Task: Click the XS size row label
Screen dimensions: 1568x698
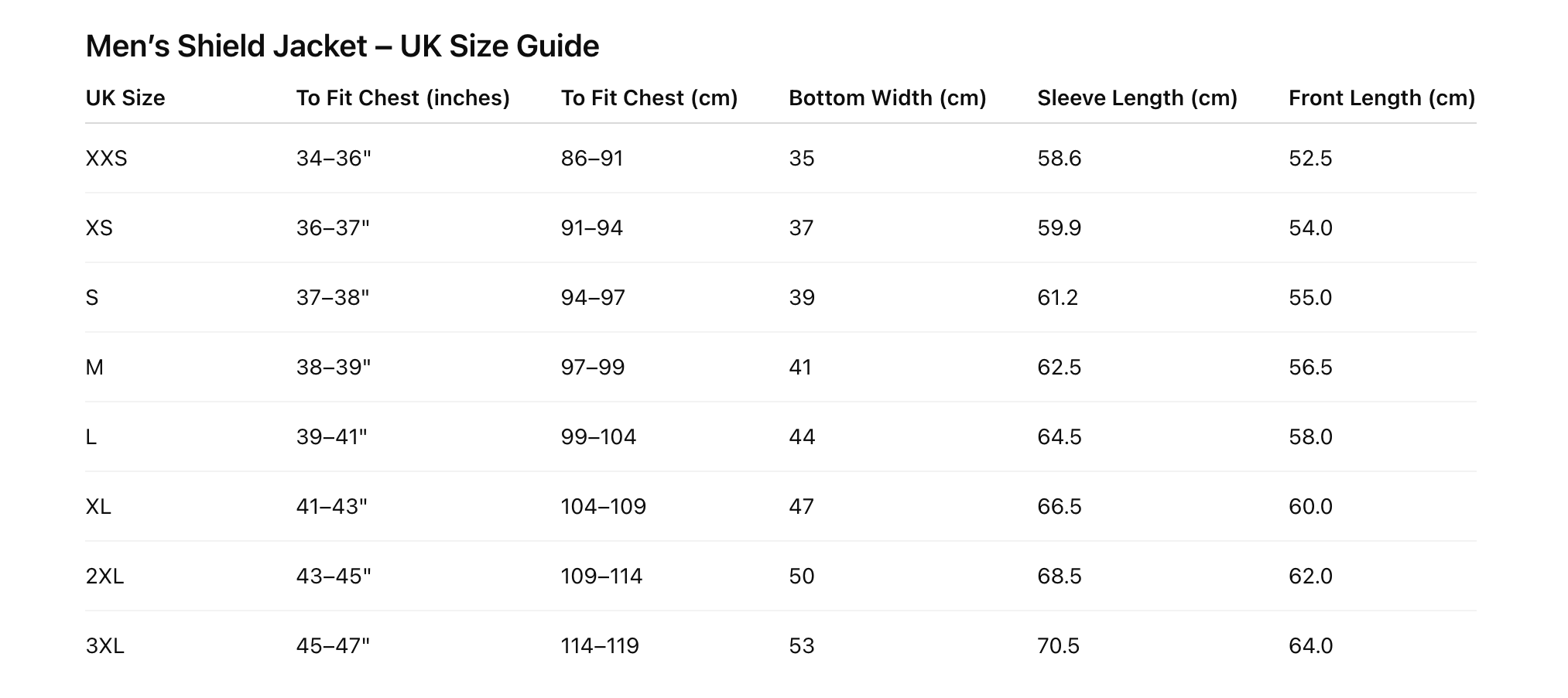Action: pyautogui.click(x=99, y=228)
